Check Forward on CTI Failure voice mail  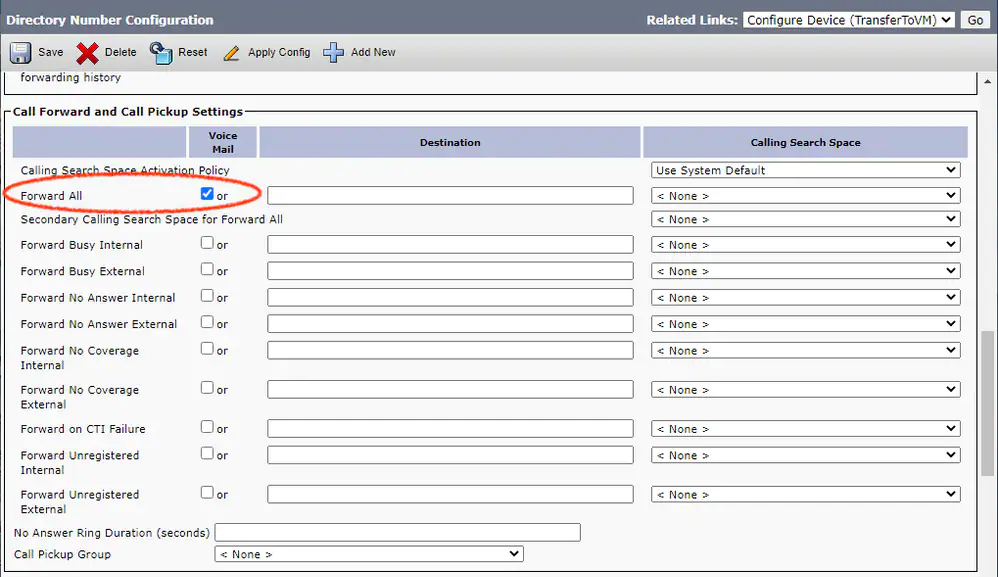207,426
